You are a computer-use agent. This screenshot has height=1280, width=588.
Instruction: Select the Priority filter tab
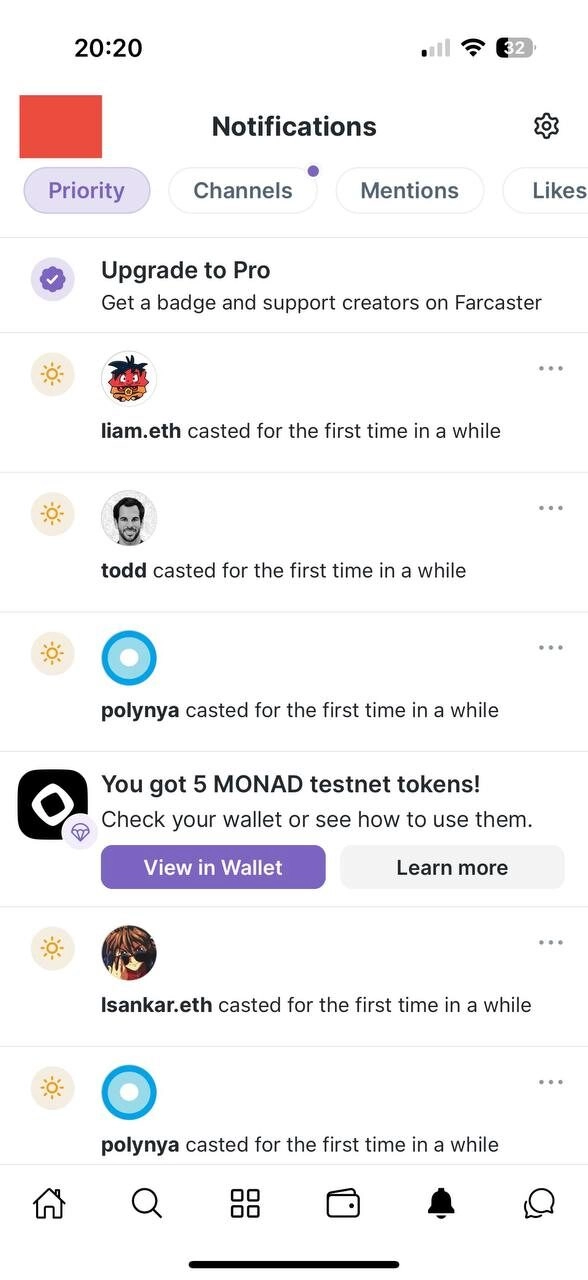(87, 190)
